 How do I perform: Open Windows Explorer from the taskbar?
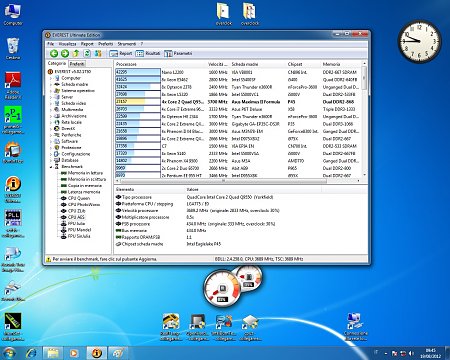[x=52, y=353]
